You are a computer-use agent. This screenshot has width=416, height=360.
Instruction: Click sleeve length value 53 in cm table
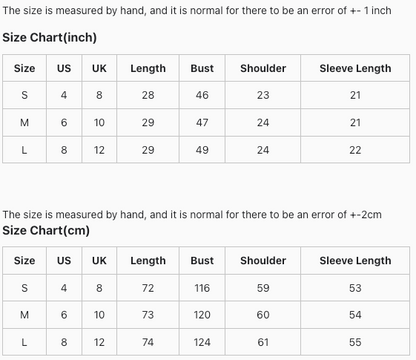(355, 288)
